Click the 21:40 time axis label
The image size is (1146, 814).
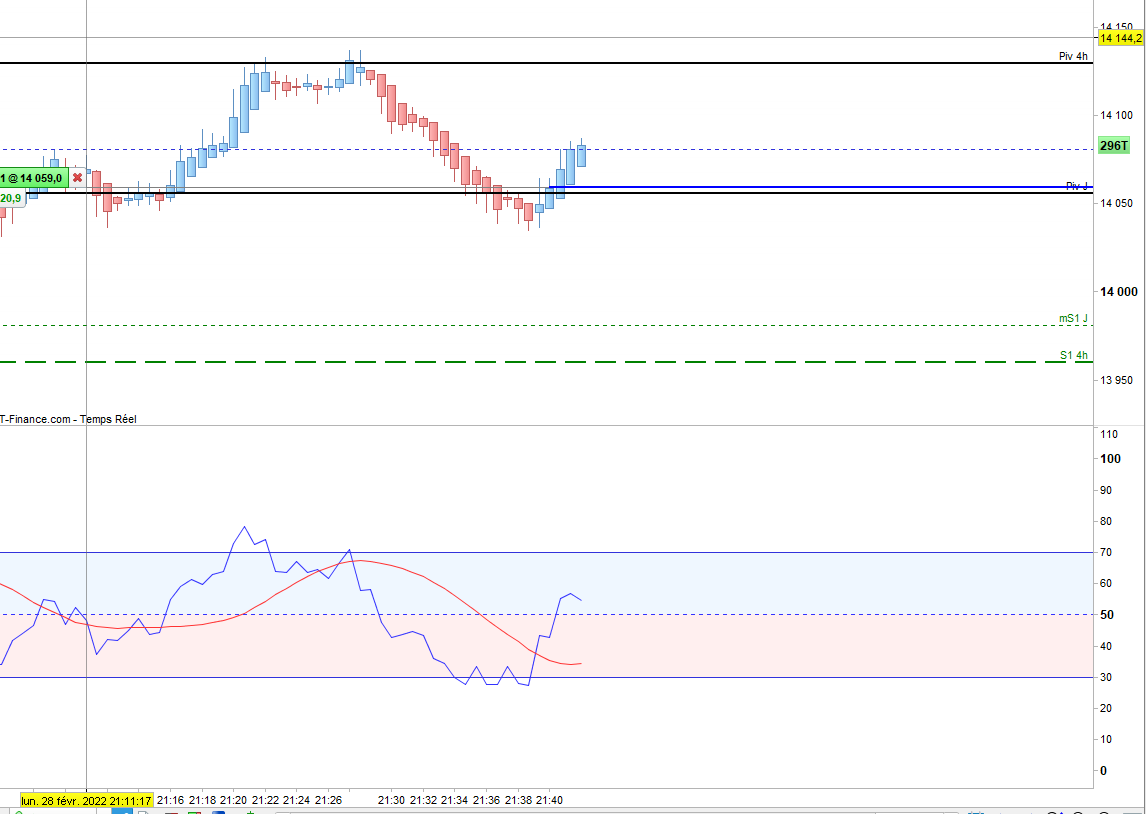[549, 800]
